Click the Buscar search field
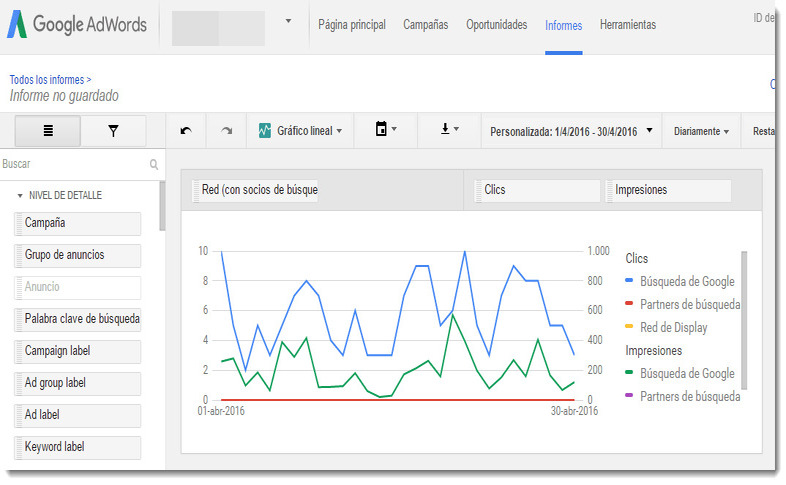 click(74, 164)
